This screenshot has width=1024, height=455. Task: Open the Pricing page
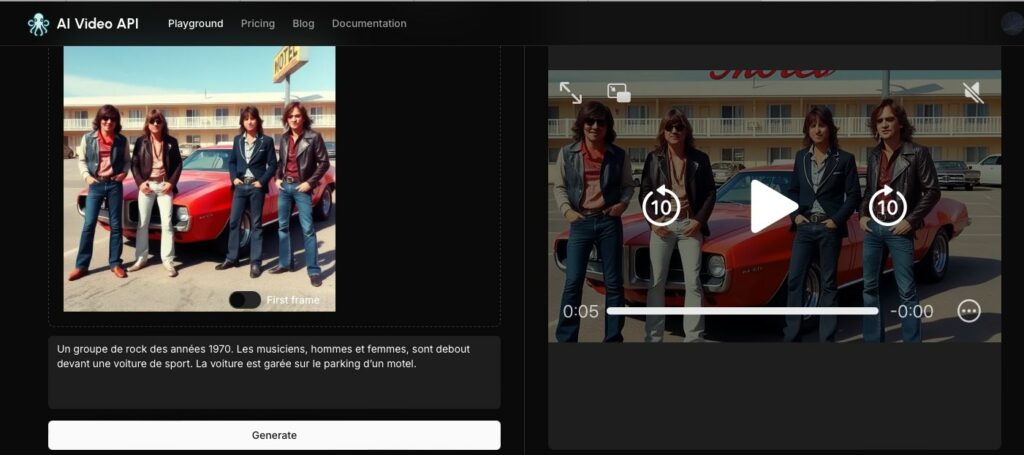[x=258, y=24]
